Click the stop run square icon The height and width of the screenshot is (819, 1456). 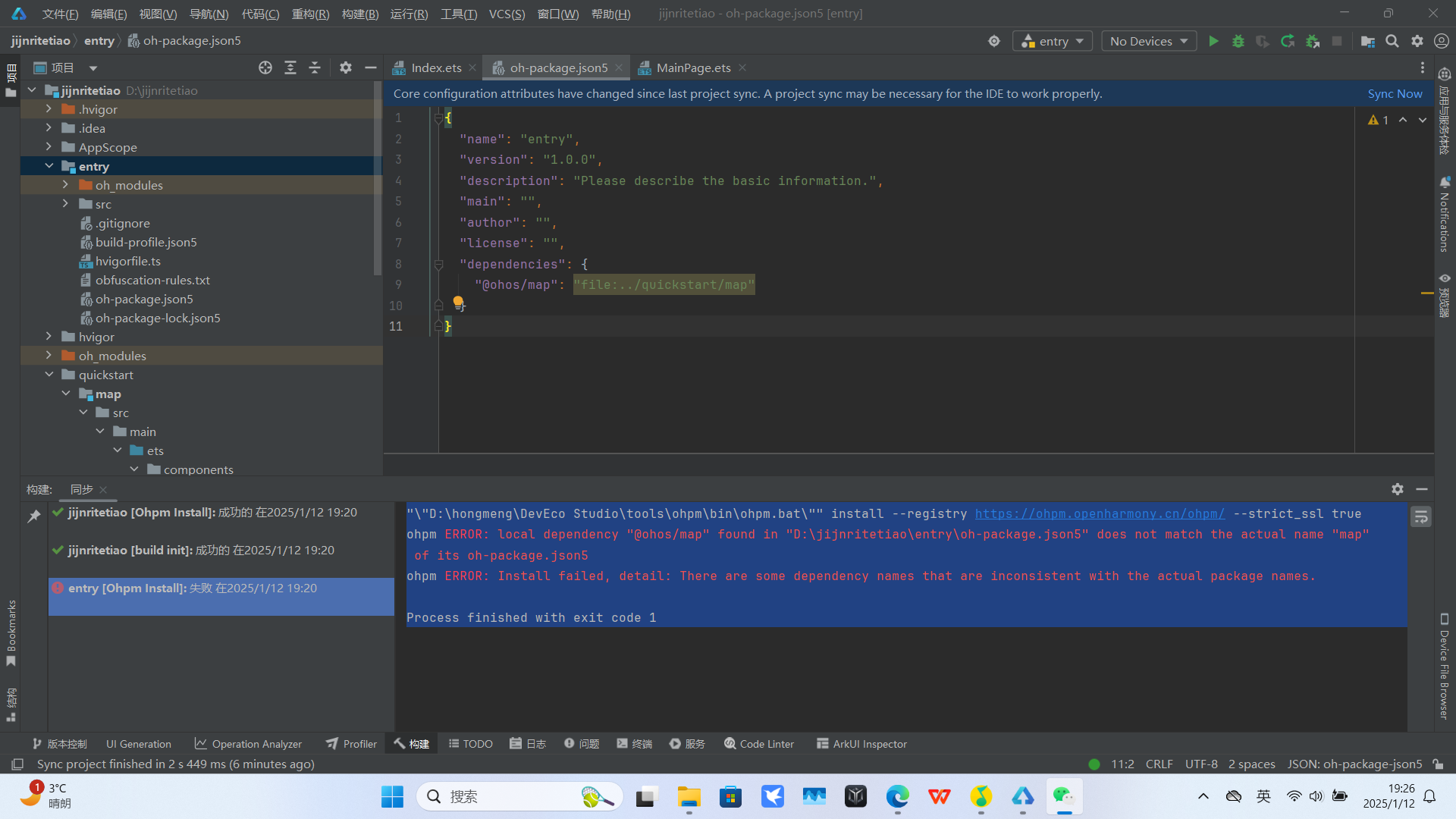point(1337,41)
